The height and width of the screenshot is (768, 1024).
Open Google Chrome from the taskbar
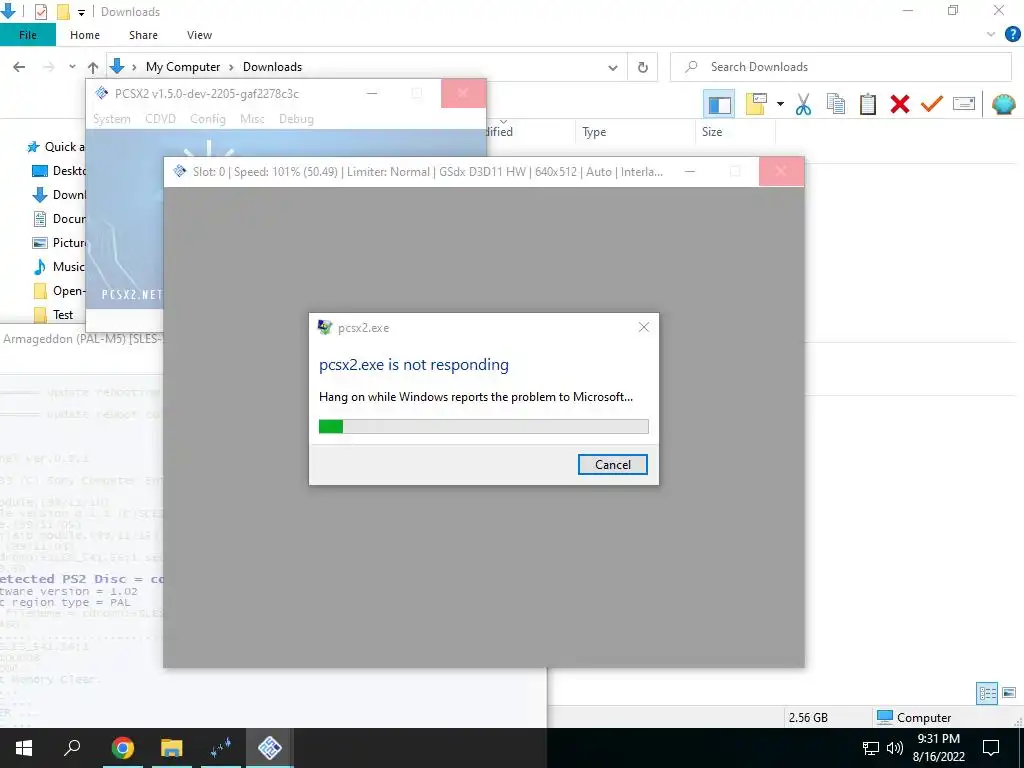[x=122, y=748]
